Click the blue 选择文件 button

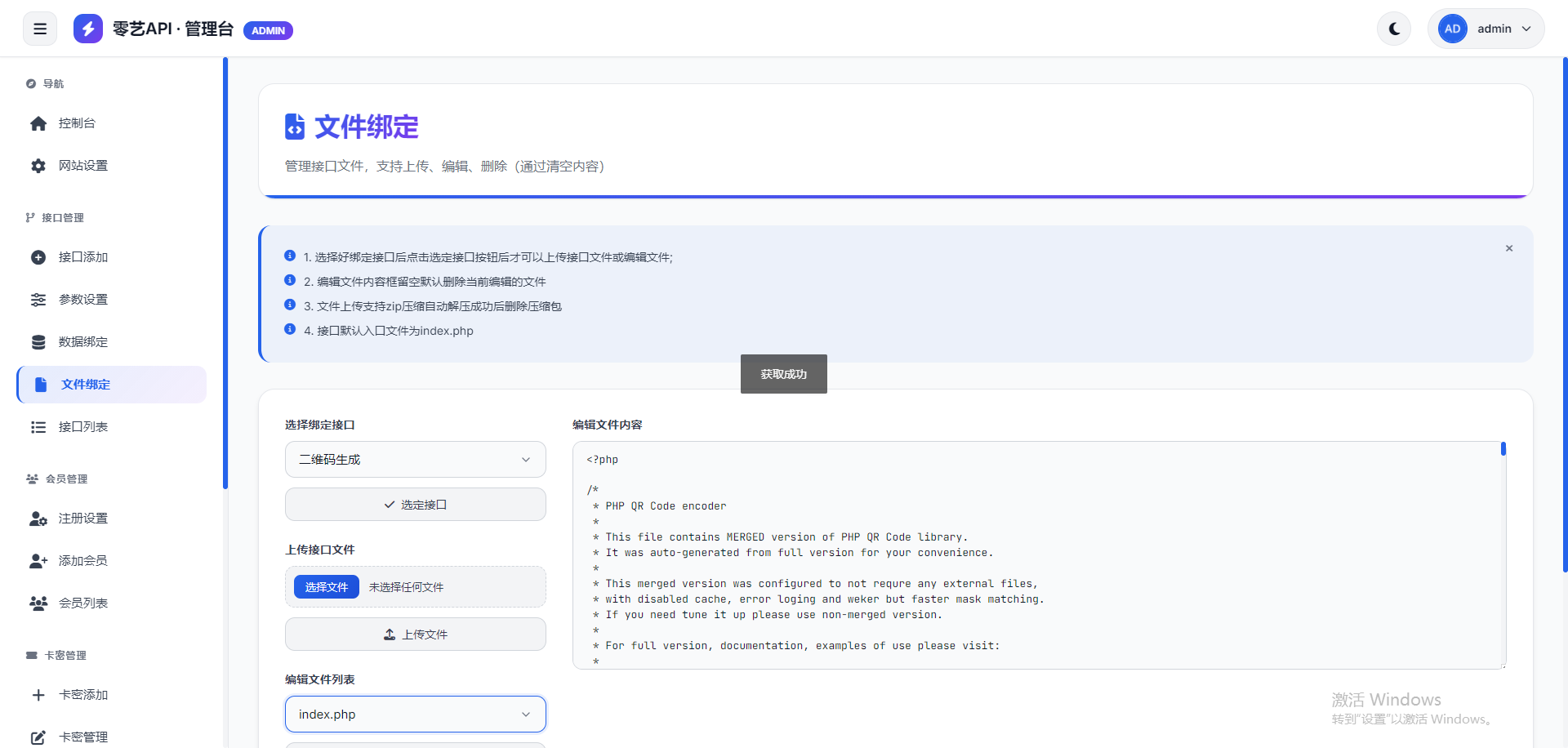click(x=327, y=587)
